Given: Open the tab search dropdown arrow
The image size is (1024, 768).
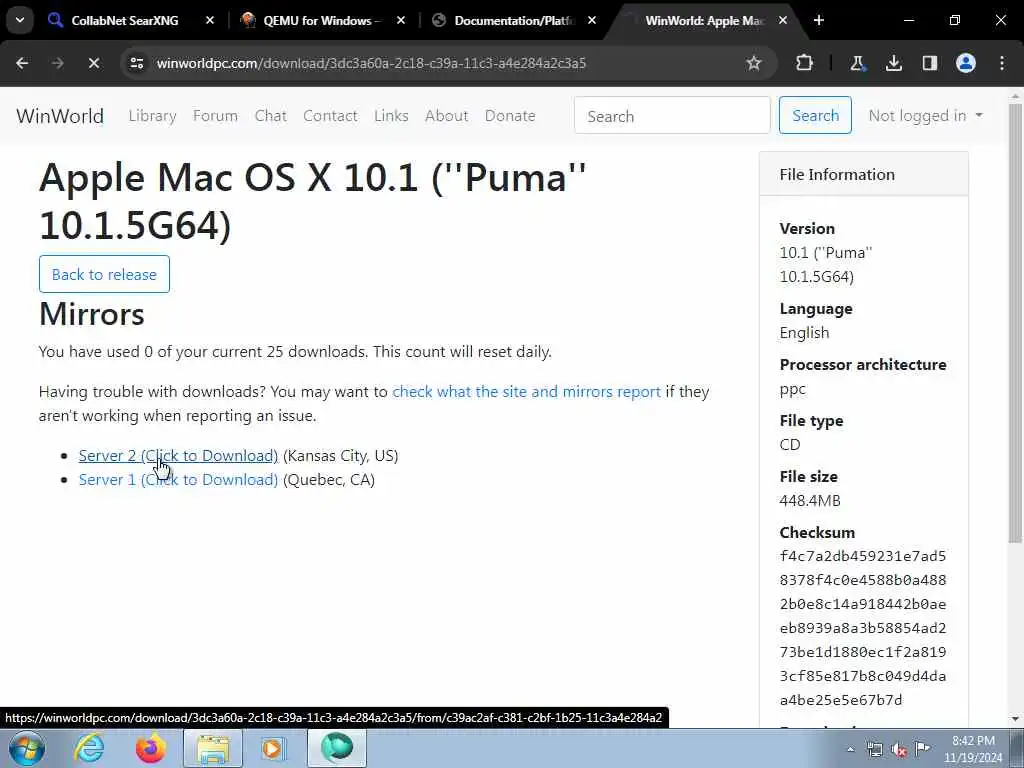Looking at the screenshot, I should click(x=20, y=20).
